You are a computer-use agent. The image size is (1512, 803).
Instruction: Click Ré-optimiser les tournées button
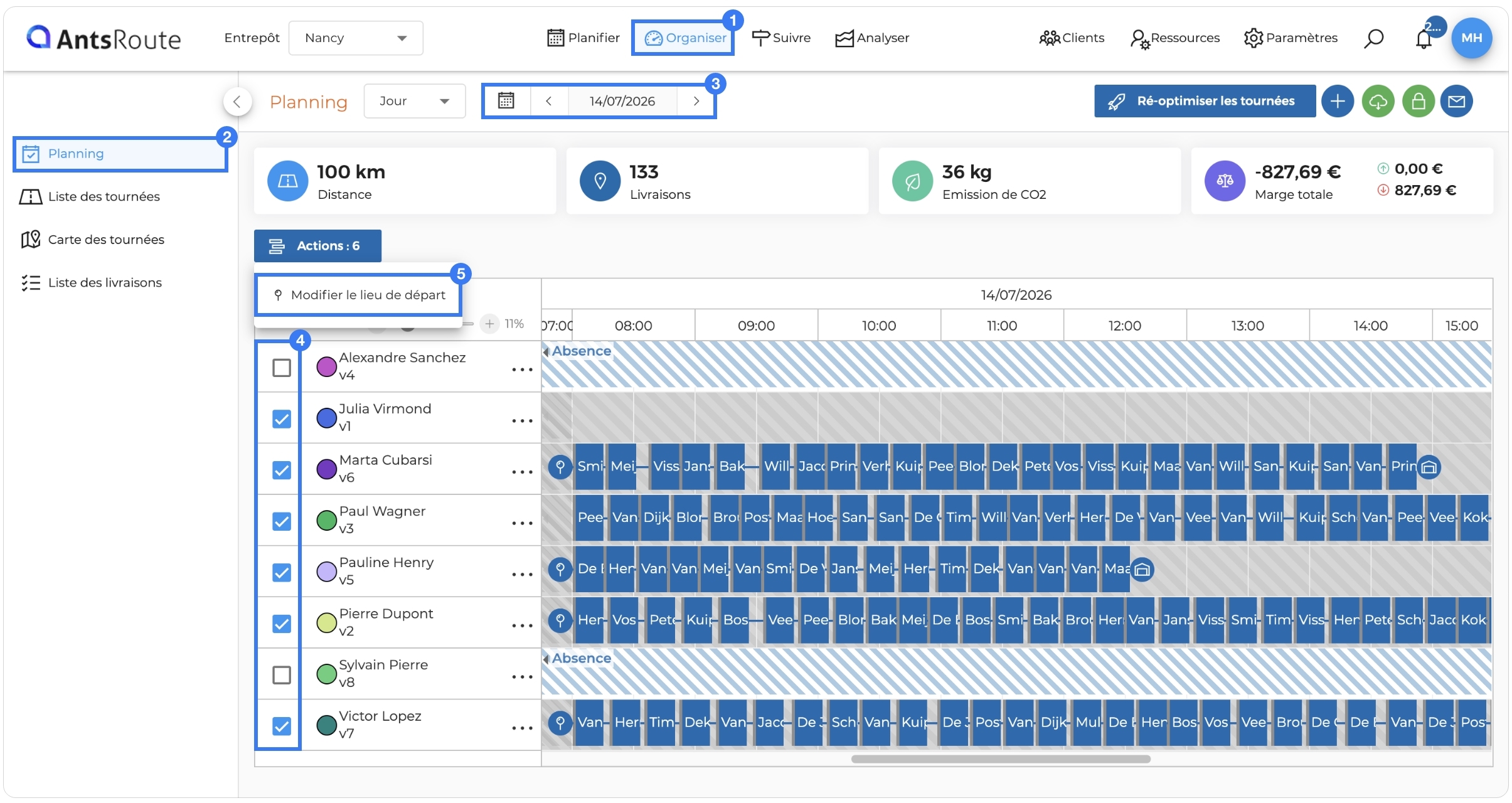[x=1205, y=101]
